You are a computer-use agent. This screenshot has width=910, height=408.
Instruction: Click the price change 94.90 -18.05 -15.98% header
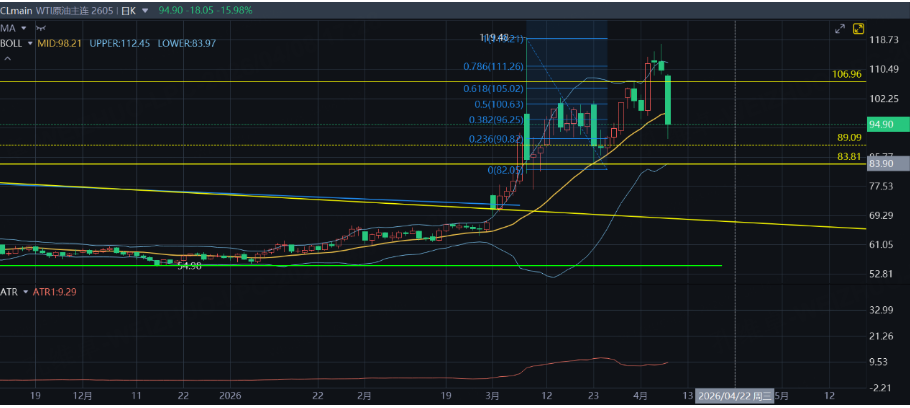coord(205,10)
